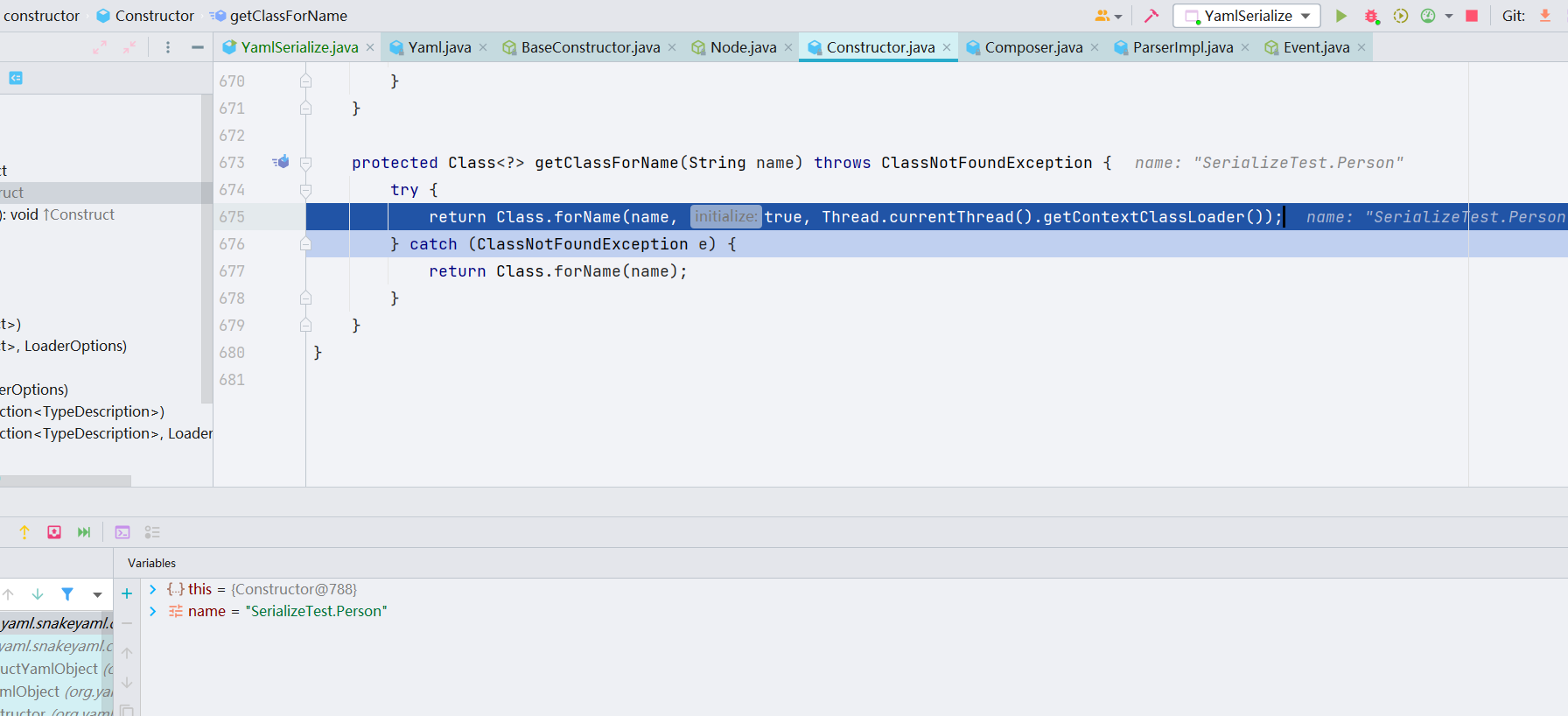This screenshot has height=716, width=1568.
Task: Add new watch with plus icon
Action: 127,593
